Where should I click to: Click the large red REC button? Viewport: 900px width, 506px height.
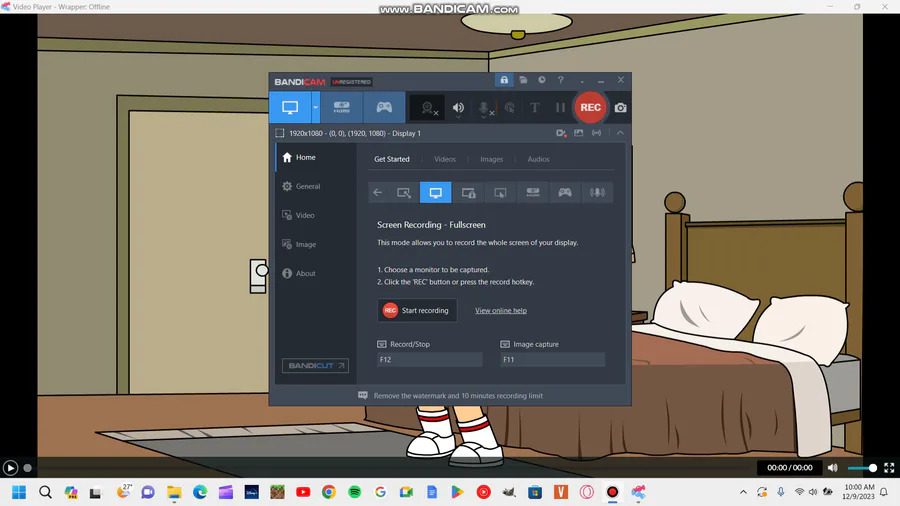(x=590, y=107)
